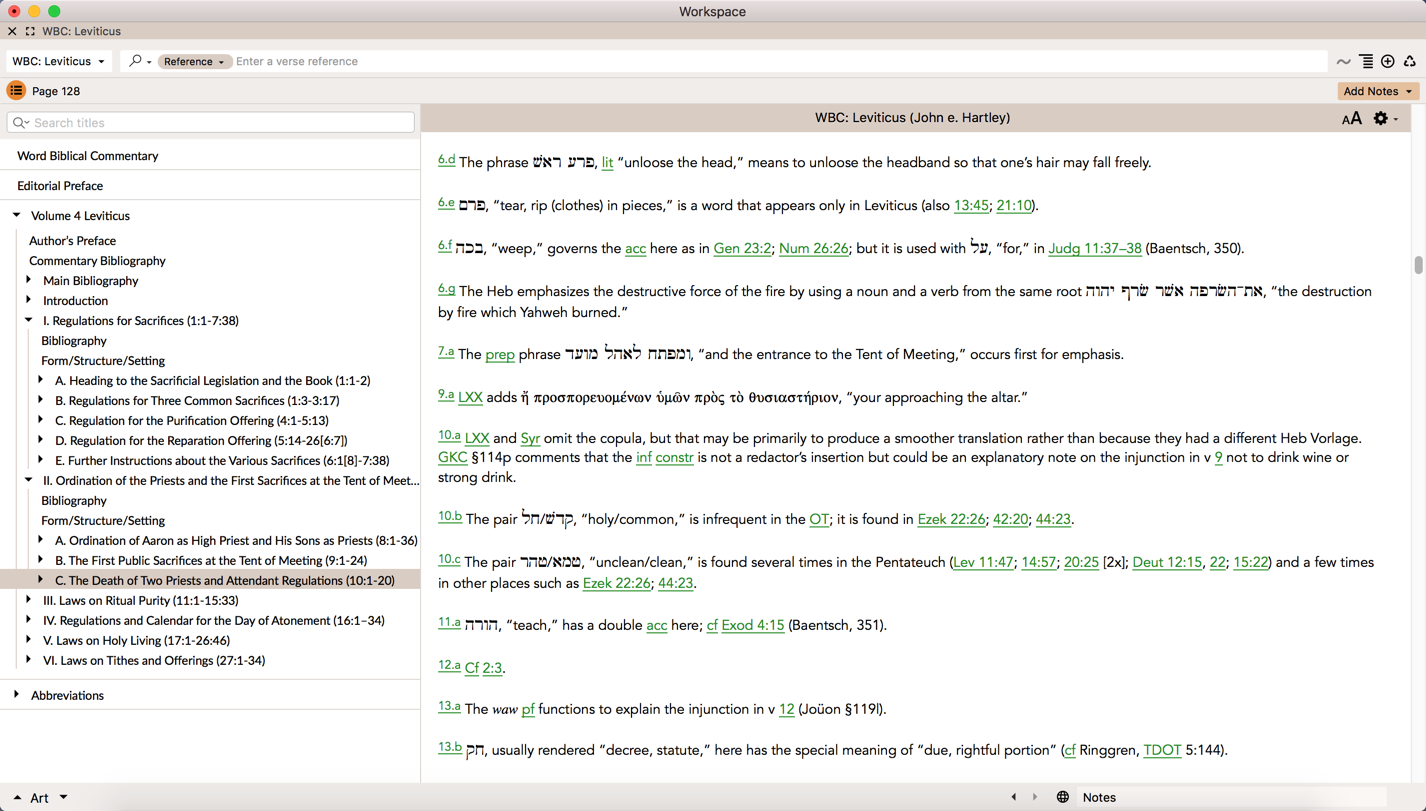The image size is (1426, 811).
Task: Select B. The First Public Sacrifices entry
Action: tap(211, 561)
